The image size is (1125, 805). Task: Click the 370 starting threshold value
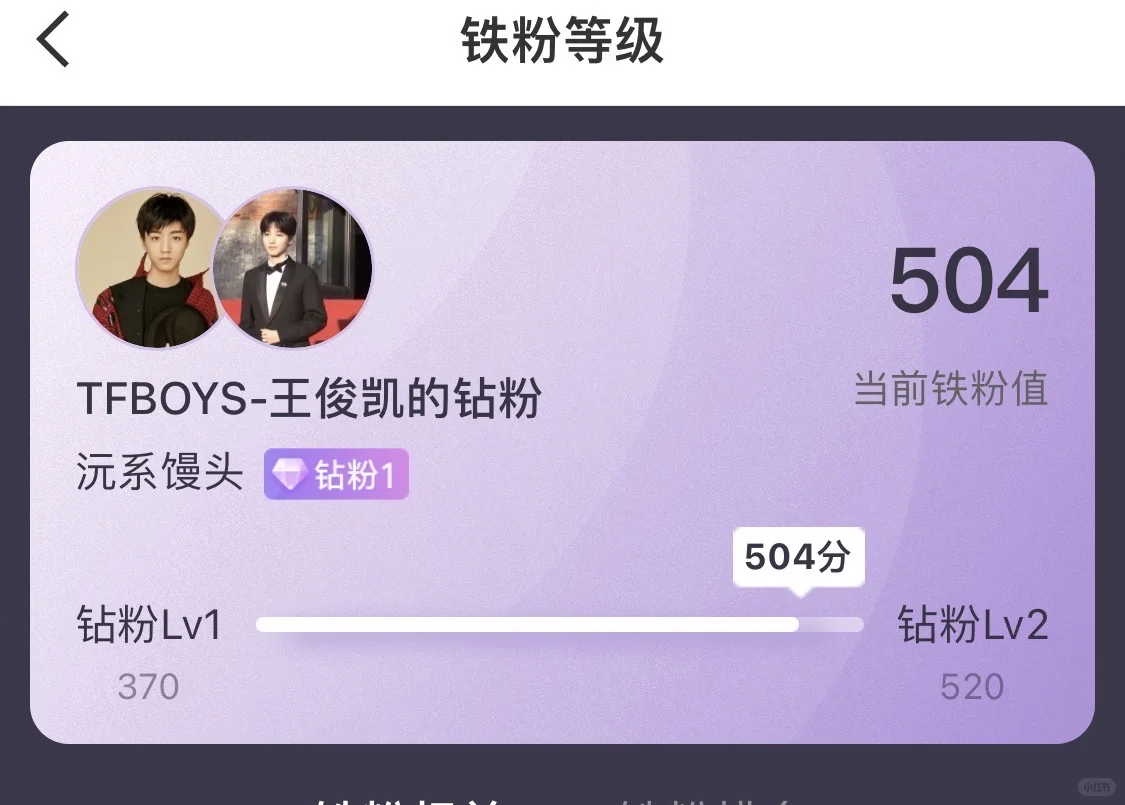149,687
